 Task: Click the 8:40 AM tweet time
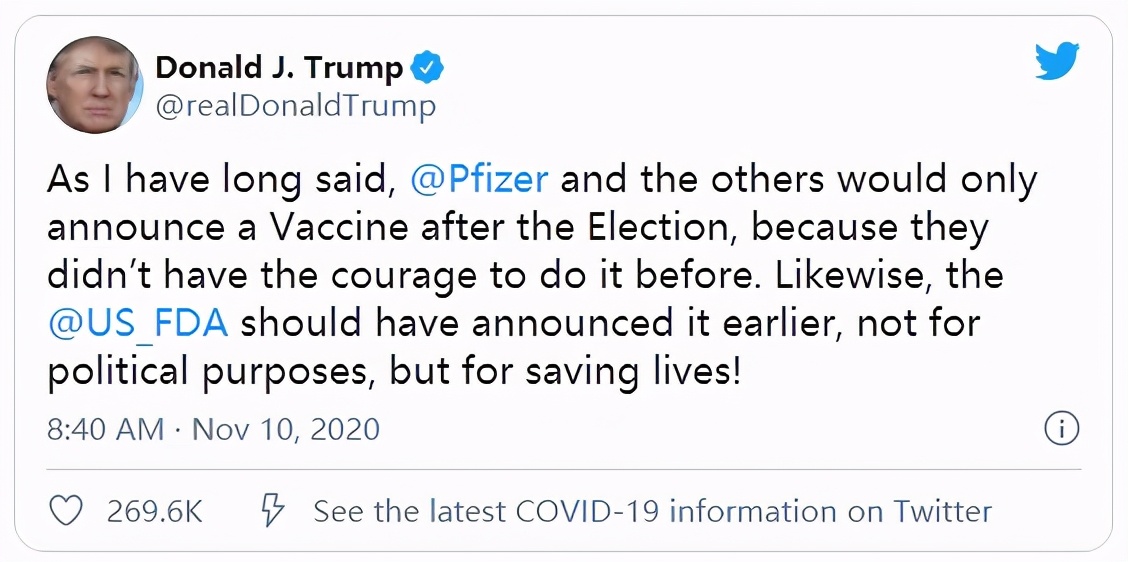(105, 430)
